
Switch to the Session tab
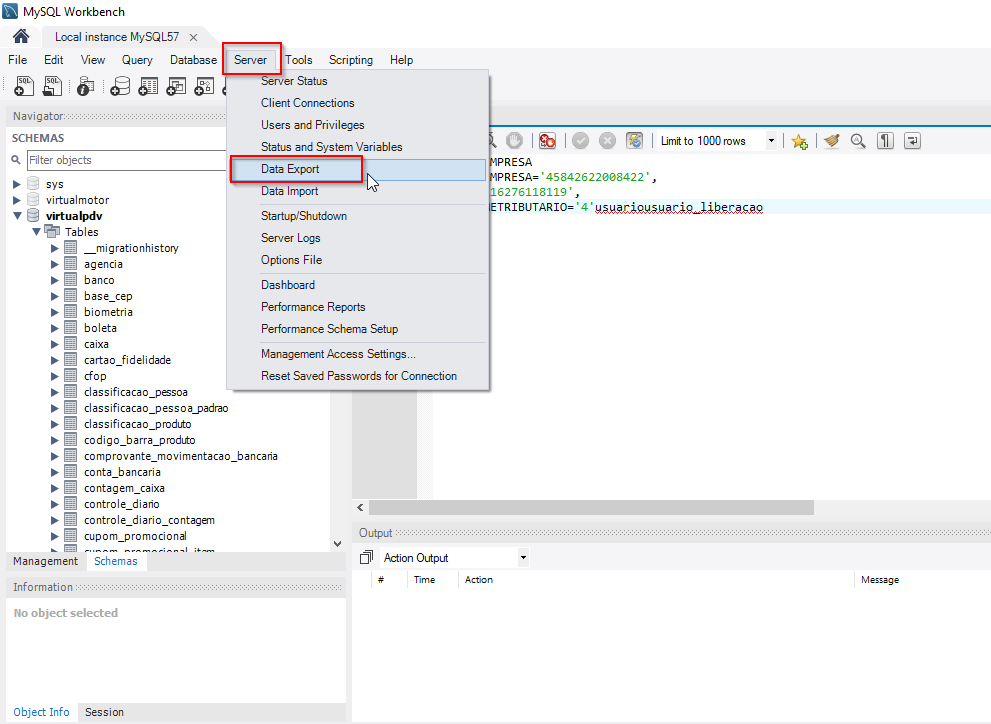[x=104, y=712]
